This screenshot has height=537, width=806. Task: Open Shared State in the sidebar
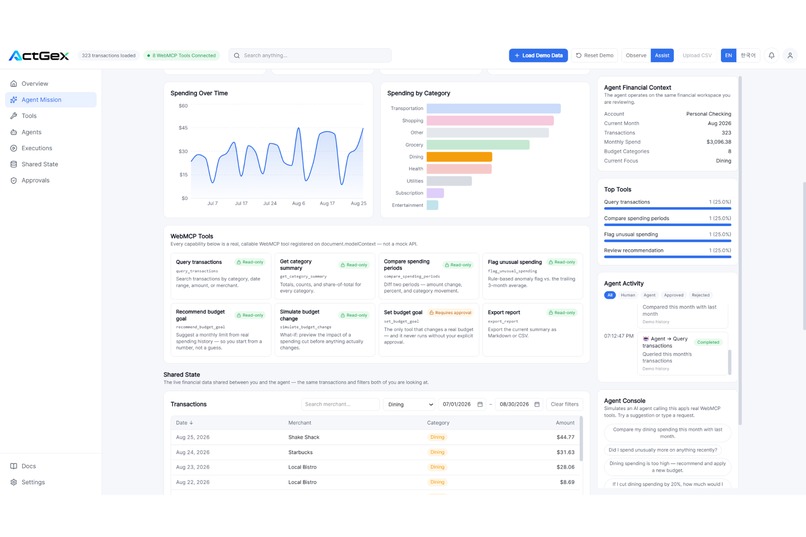pyautogui.click(x=51, y=164)
